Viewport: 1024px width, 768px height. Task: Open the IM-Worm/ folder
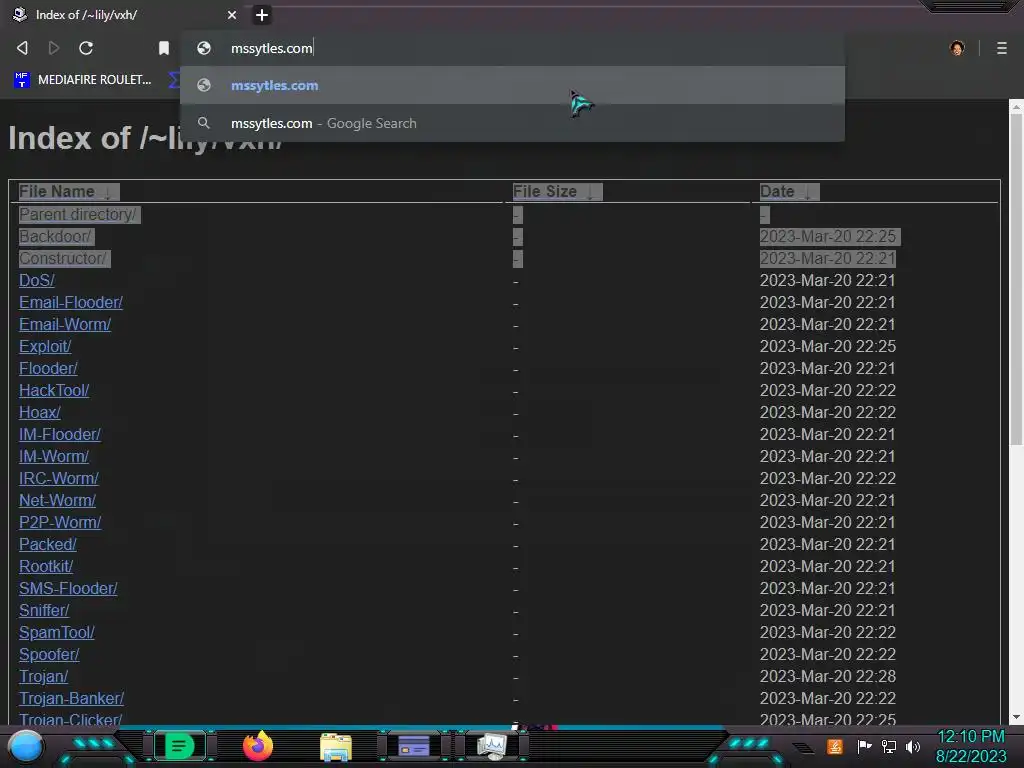pyautogui.click(x=54, y=456)
